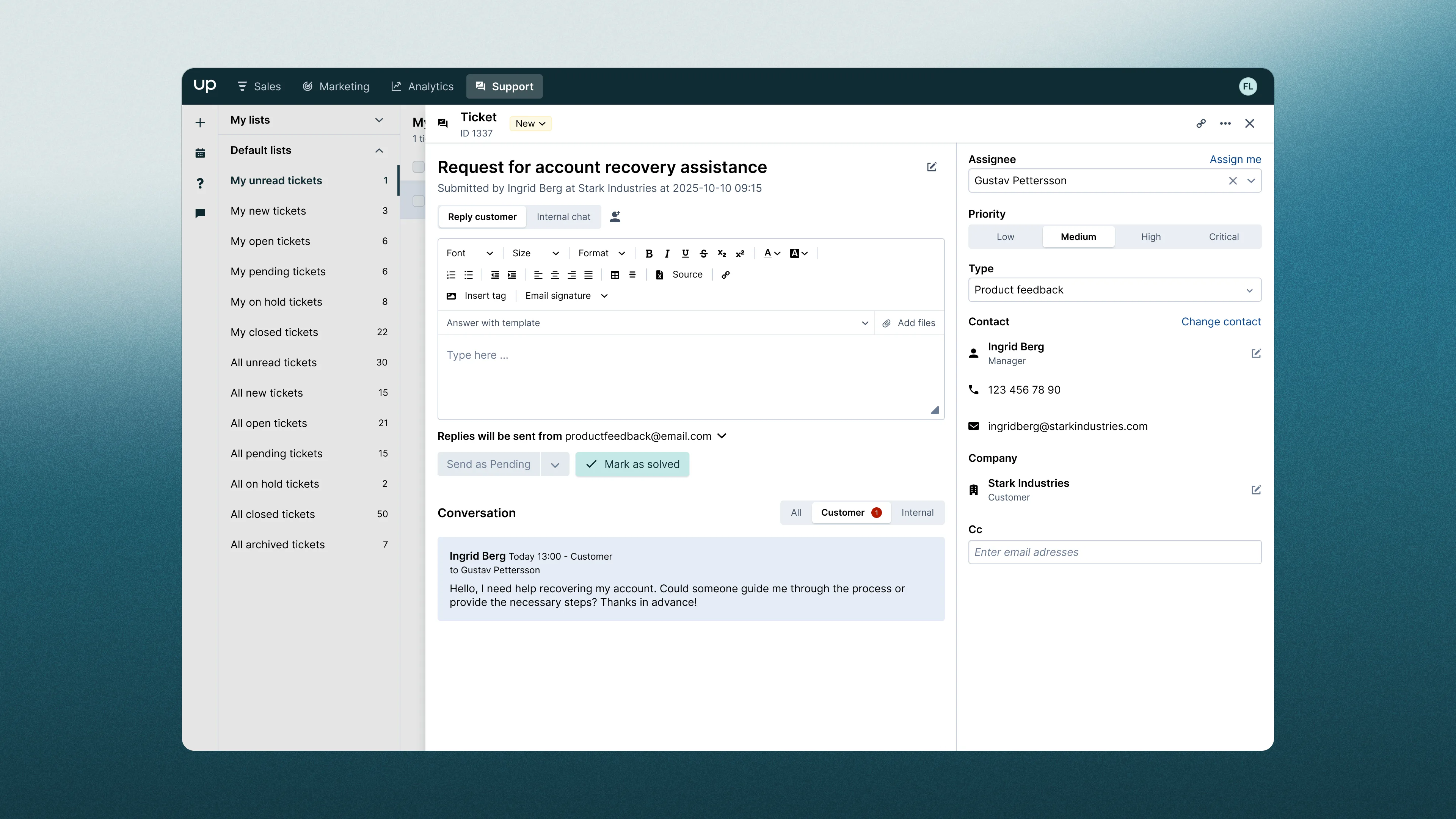Image resolution: width=1456 pixels, height=819 pixels.
Task: Apply superscript formatting
Action: (x=740, y=253)
